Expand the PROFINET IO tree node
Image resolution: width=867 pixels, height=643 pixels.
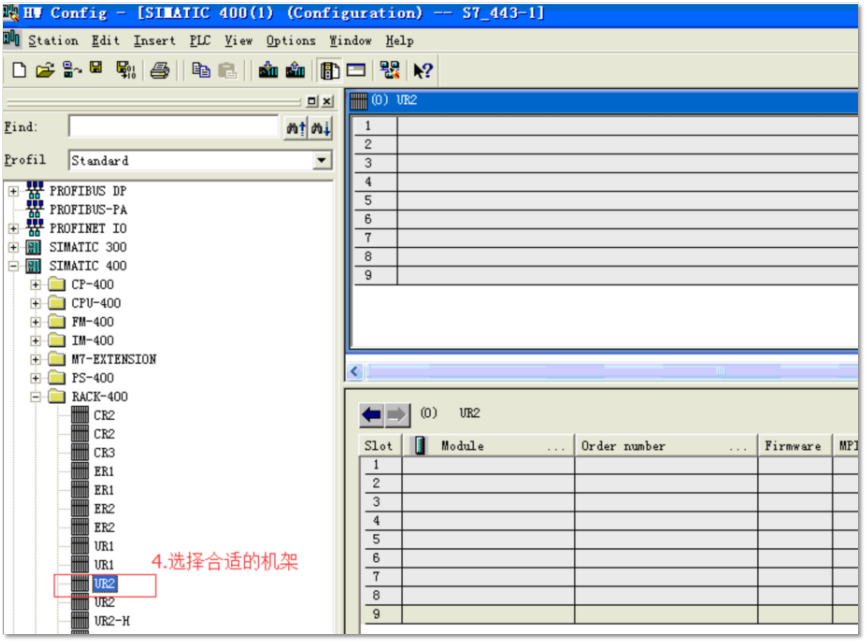13,229
